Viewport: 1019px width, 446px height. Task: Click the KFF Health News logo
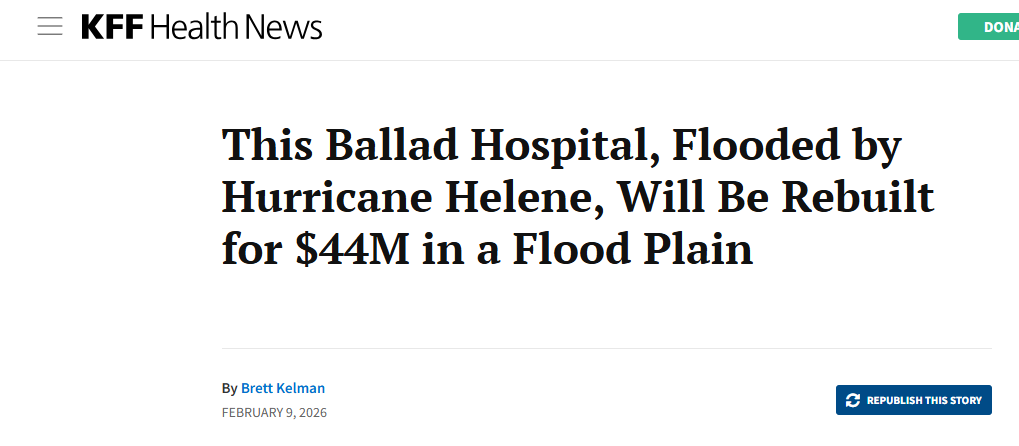(201, 27)
